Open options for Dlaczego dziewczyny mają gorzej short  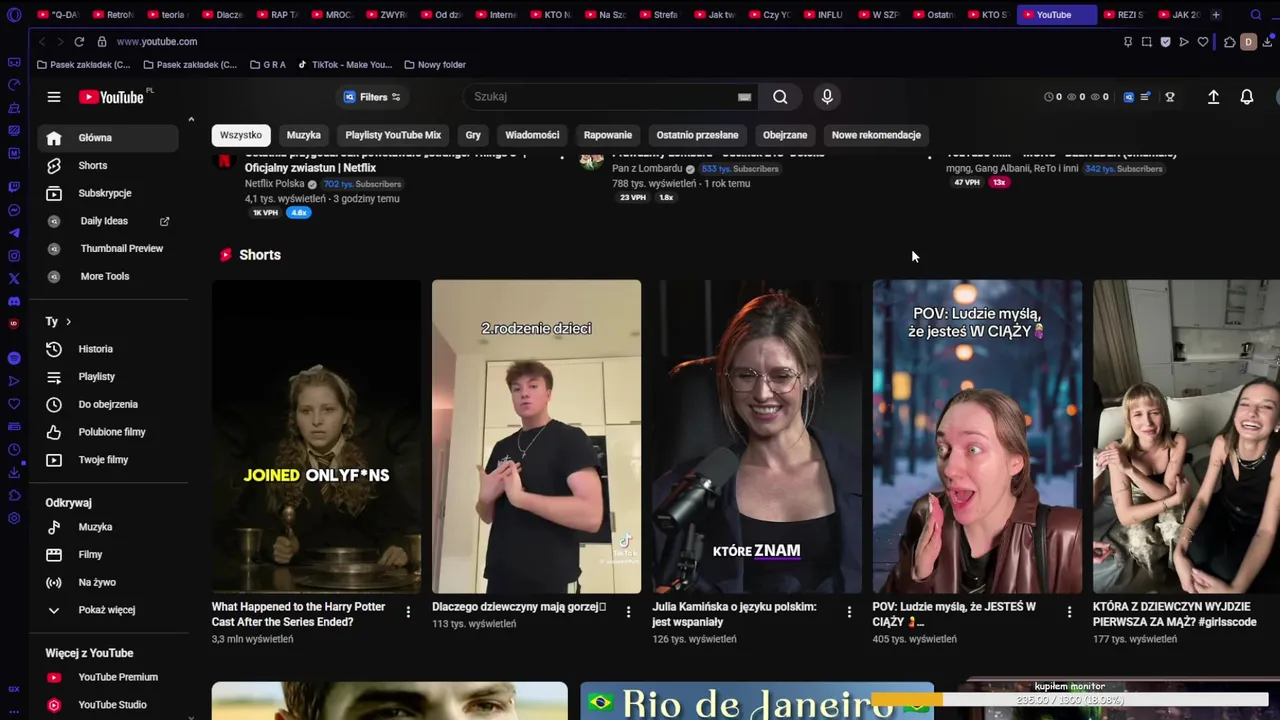coord(628,612)
